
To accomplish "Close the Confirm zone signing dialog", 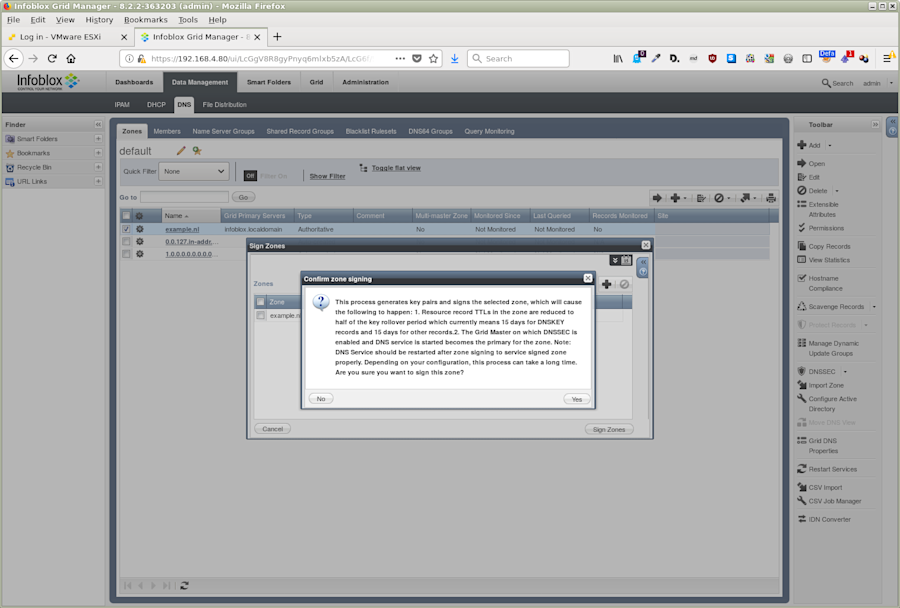I will (x=588, y=278).
